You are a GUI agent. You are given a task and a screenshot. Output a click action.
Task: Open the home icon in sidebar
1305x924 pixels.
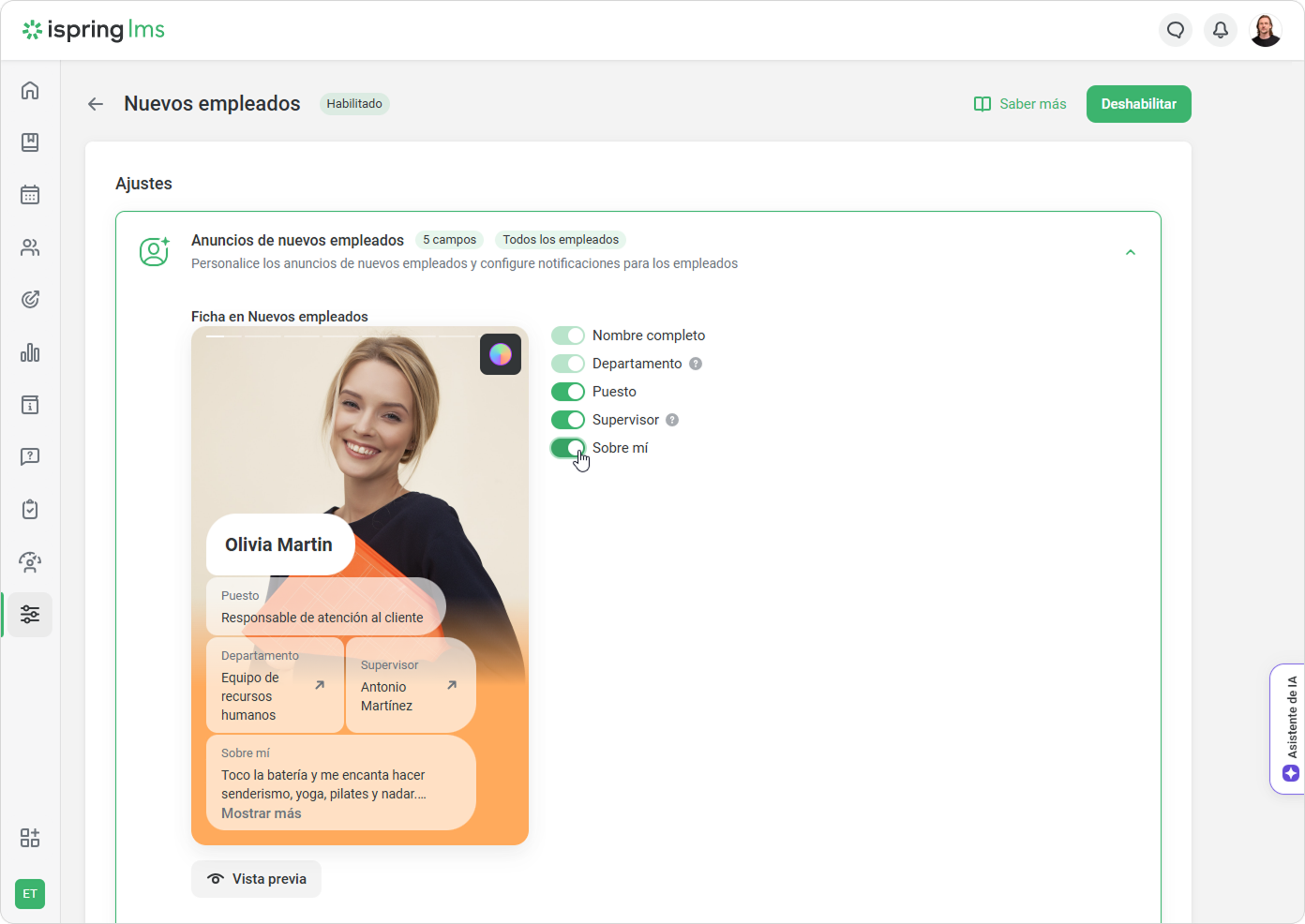(30, 90)
